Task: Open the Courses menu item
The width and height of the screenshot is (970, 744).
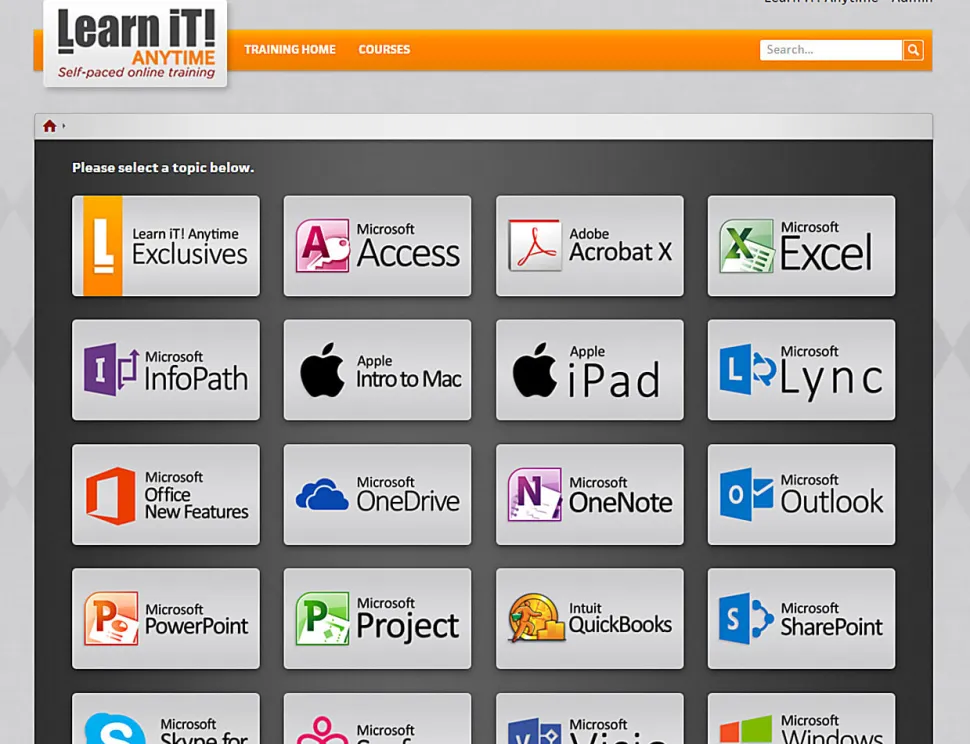Action: pyautogui.click(x=384, y=49)
